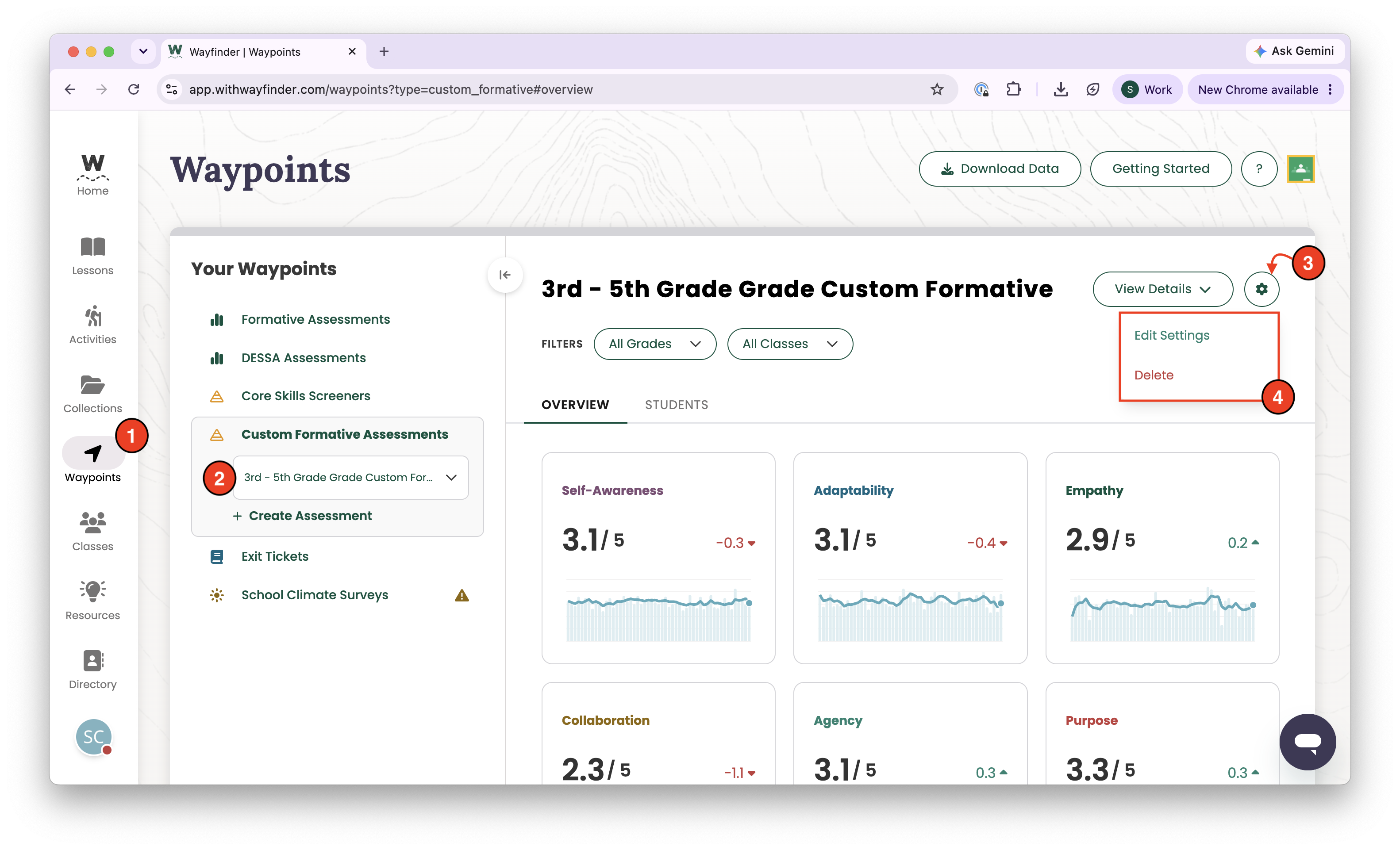Open the Chrome tab search chevron
The image size is (1400, 850).
142,51
